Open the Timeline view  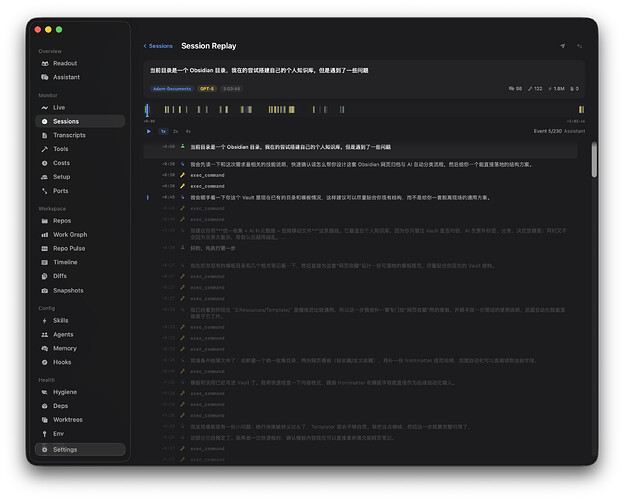[x=80, y=262]
